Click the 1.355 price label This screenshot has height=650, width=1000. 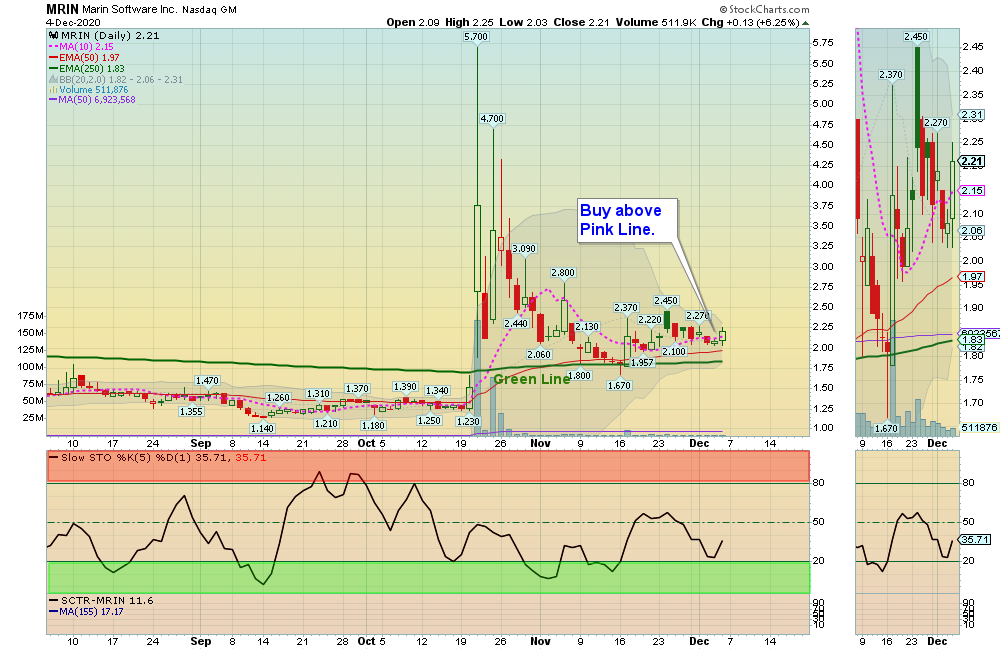click(191, 411)
